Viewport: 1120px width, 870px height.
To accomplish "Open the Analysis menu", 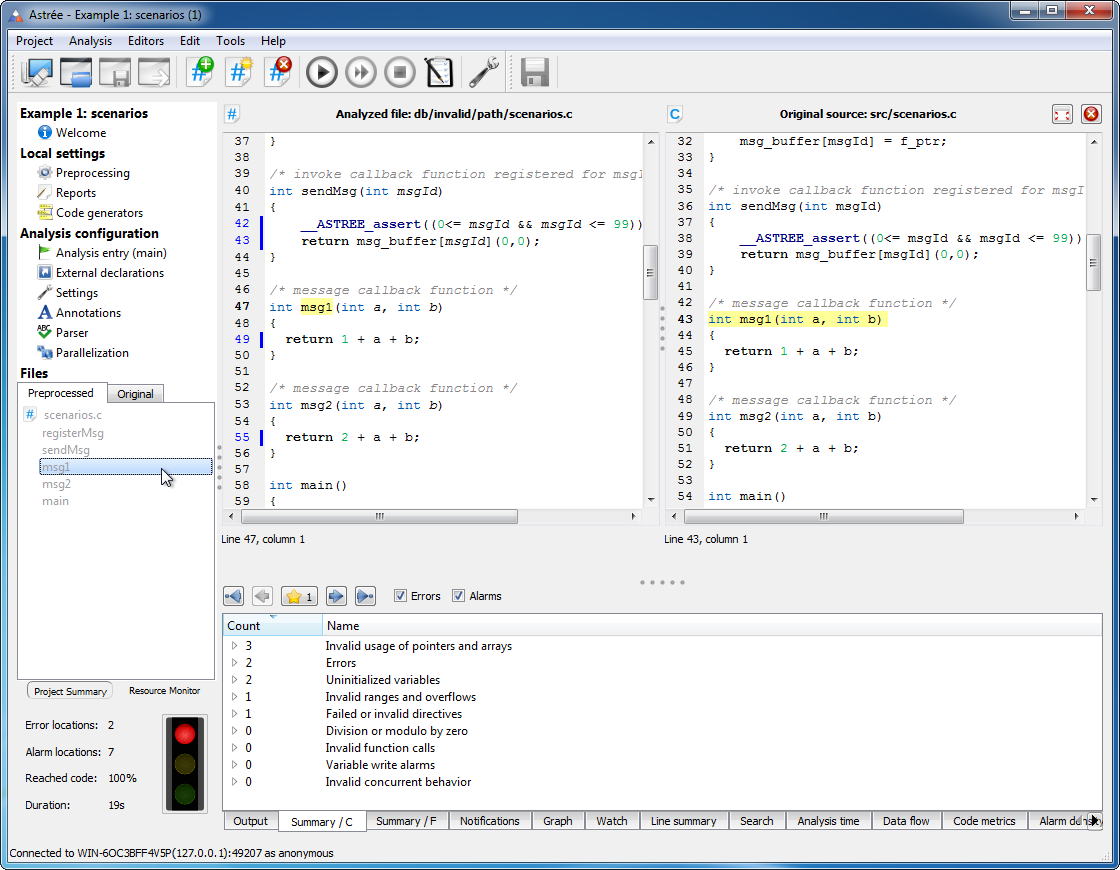I will click(x=90, y=41).
